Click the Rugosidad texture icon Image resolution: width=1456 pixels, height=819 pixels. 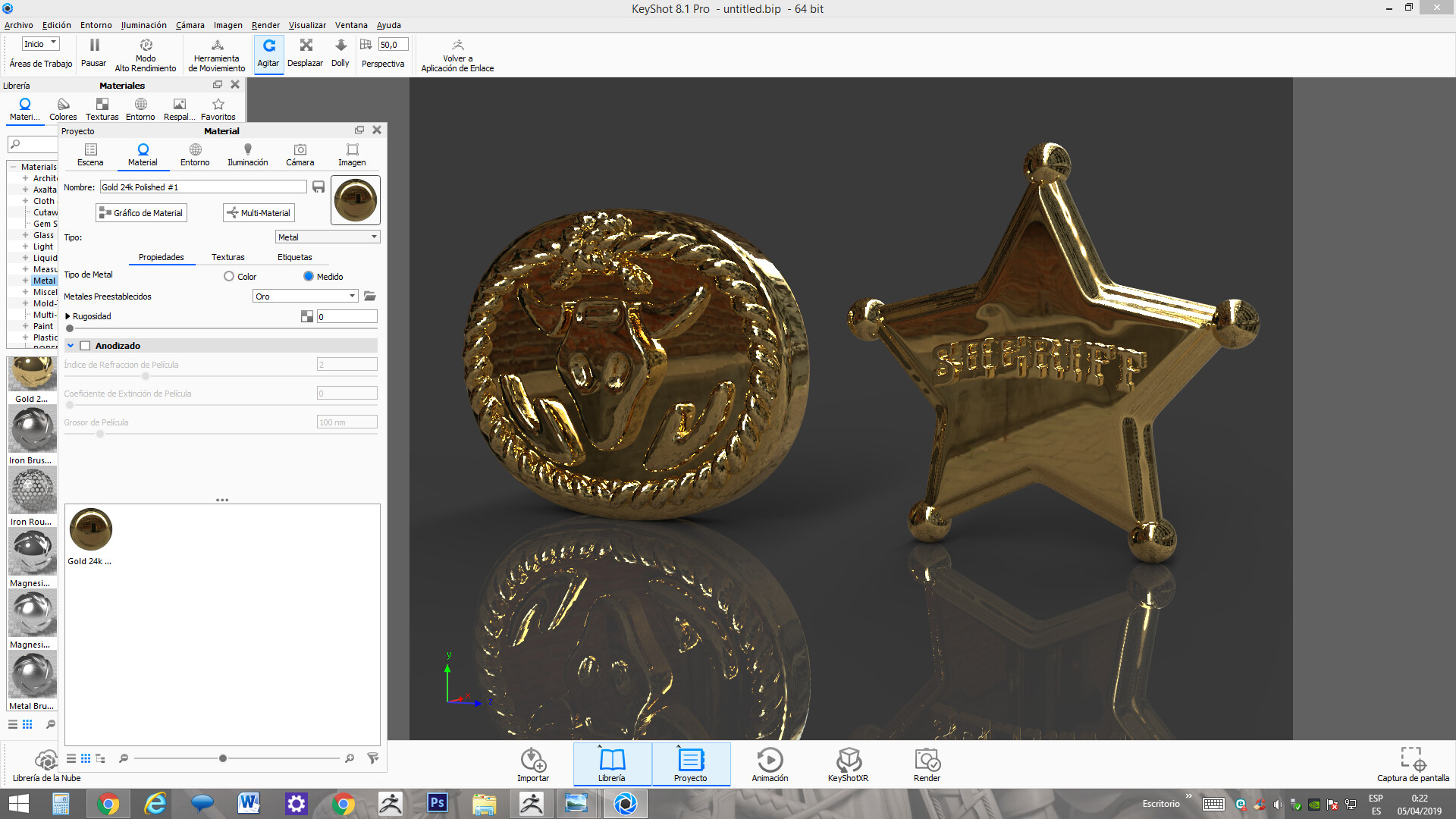pos(307,316)
